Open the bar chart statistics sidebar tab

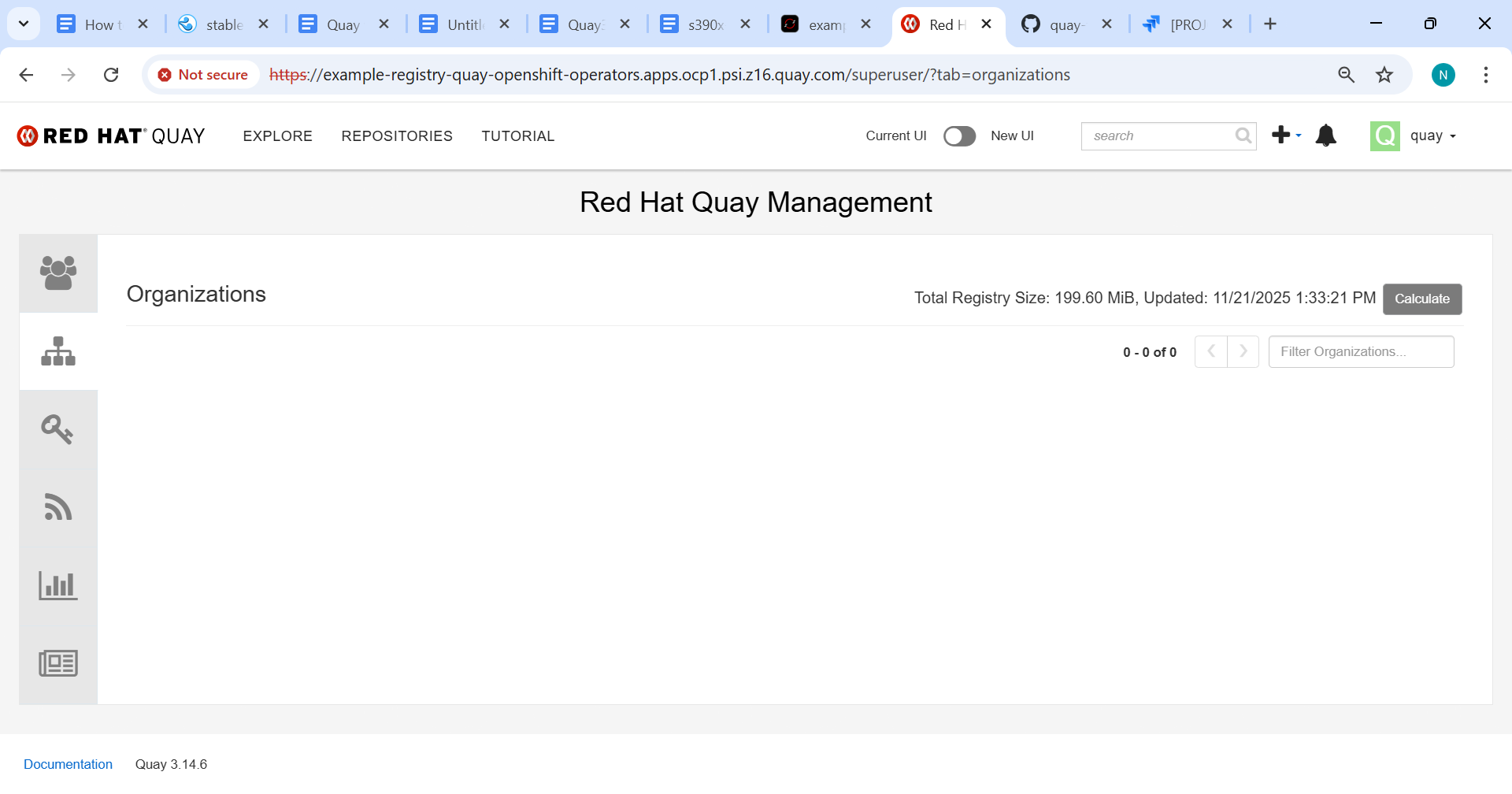pos(58,585)
